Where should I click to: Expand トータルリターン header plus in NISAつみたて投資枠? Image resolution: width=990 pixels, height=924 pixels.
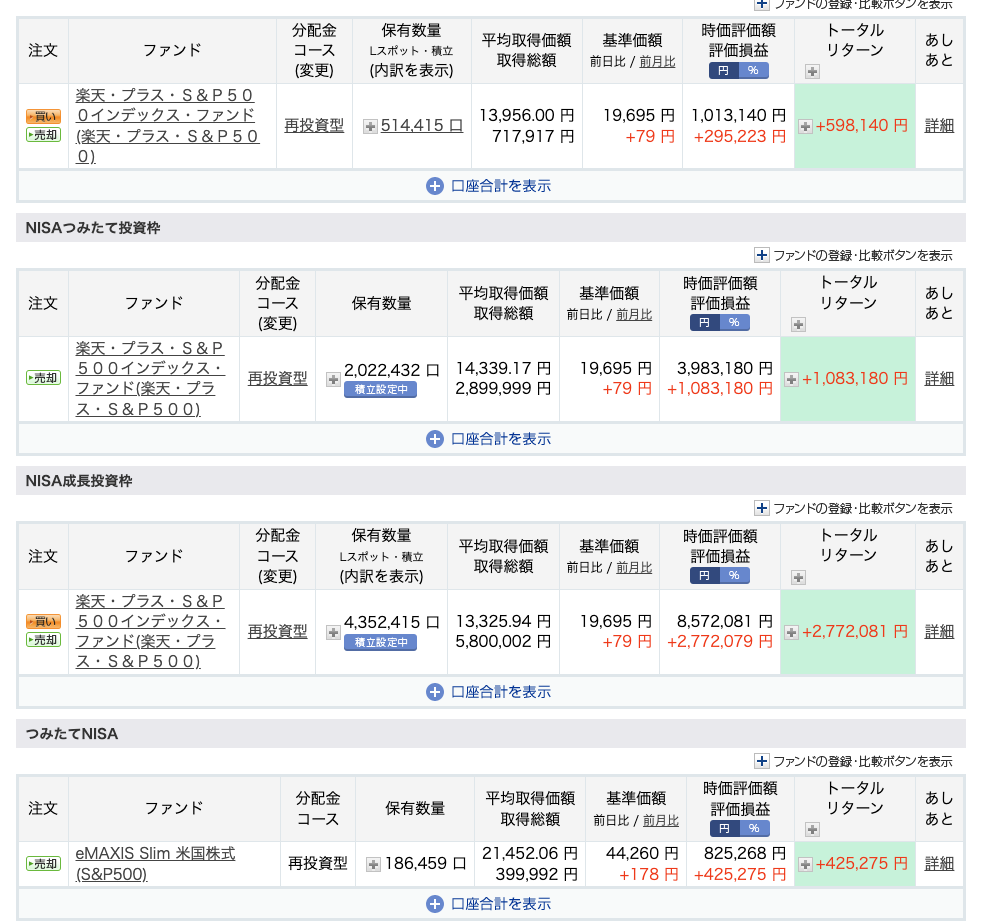(x=799, y=325)
